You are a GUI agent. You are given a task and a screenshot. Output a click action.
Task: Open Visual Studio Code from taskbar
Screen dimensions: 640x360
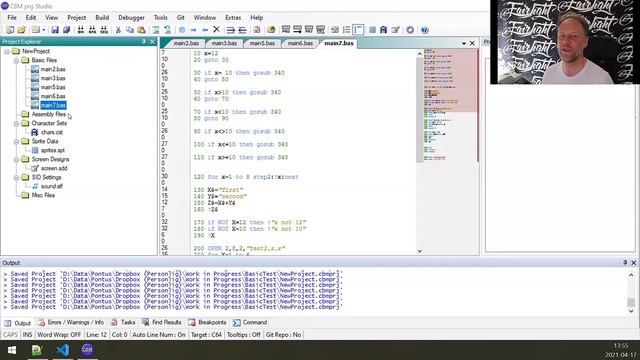pyautogui.click(x=62, y=350)
